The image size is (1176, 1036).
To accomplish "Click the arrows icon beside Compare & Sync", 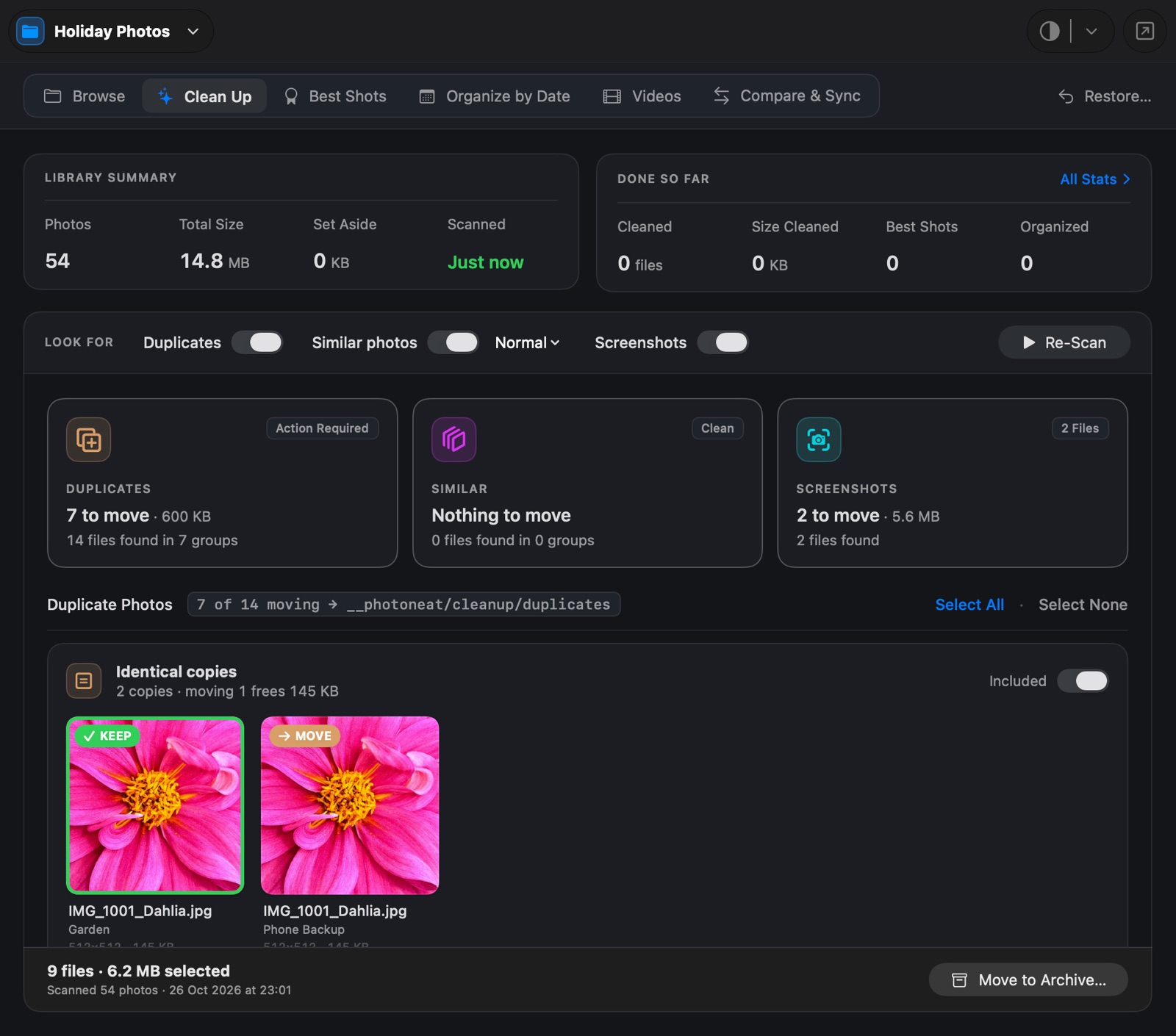I will point(722,96).
